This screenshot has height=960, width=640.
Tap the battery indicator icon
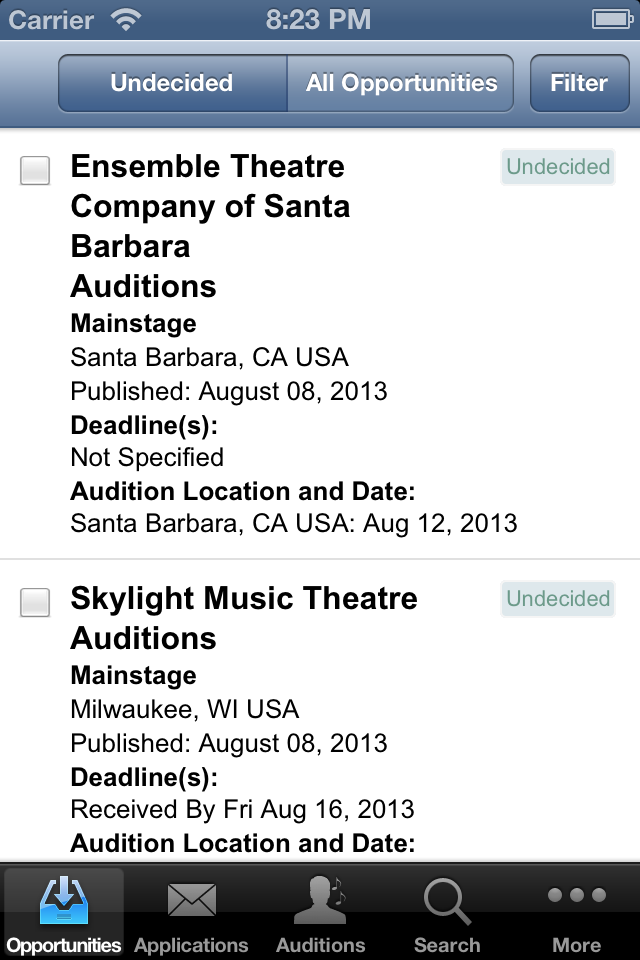click(612, 20)
